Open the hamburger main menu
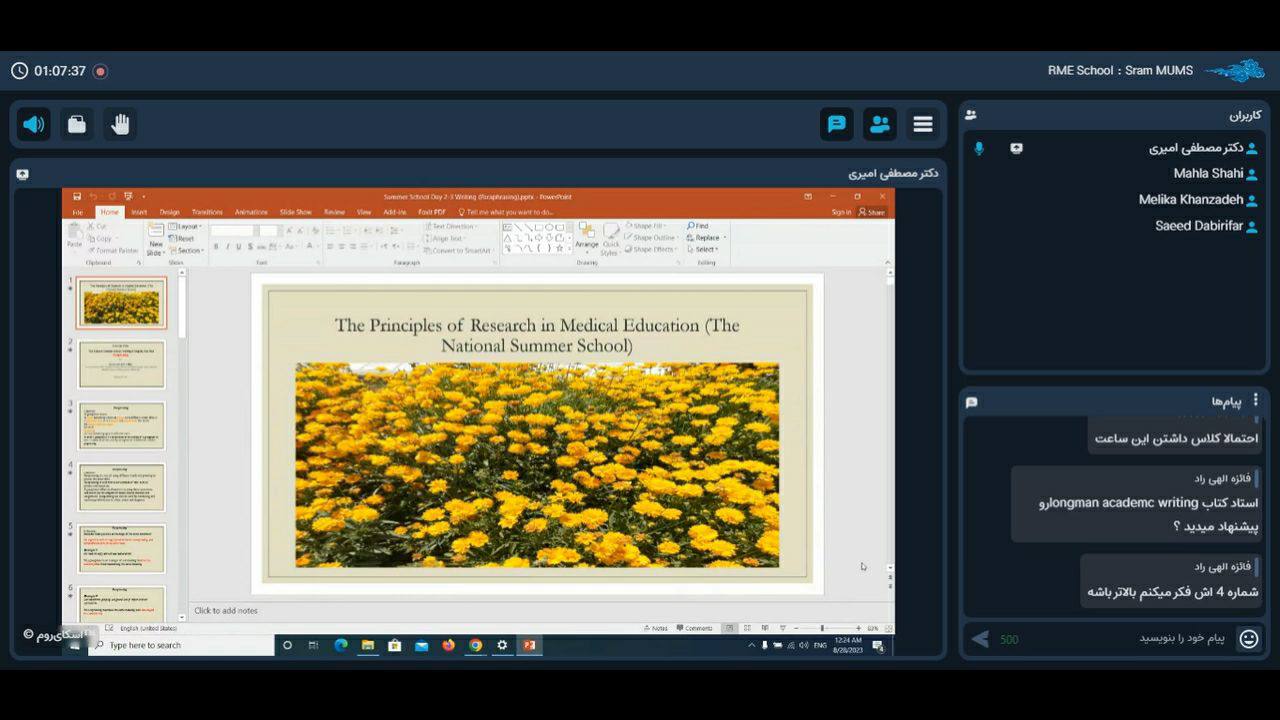Viewport: 1280px width, 720px height. tap(923, 124)
